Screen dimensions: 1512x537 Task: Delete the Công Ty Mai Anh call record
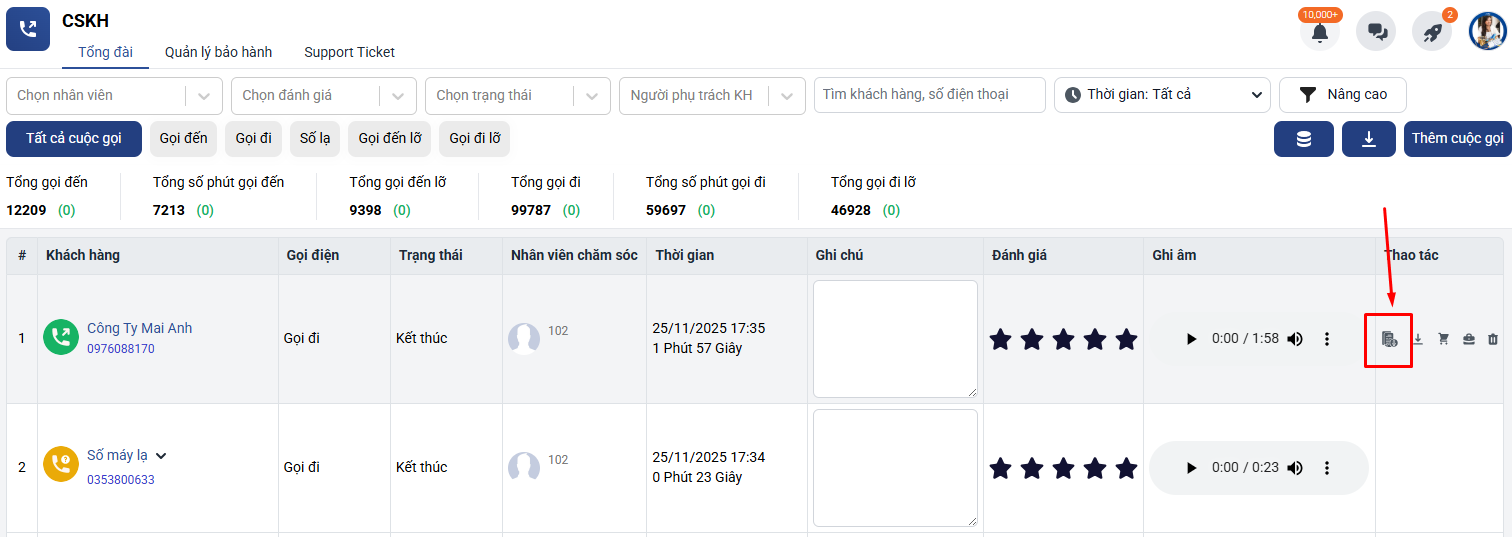click(x=1493, y=339)
